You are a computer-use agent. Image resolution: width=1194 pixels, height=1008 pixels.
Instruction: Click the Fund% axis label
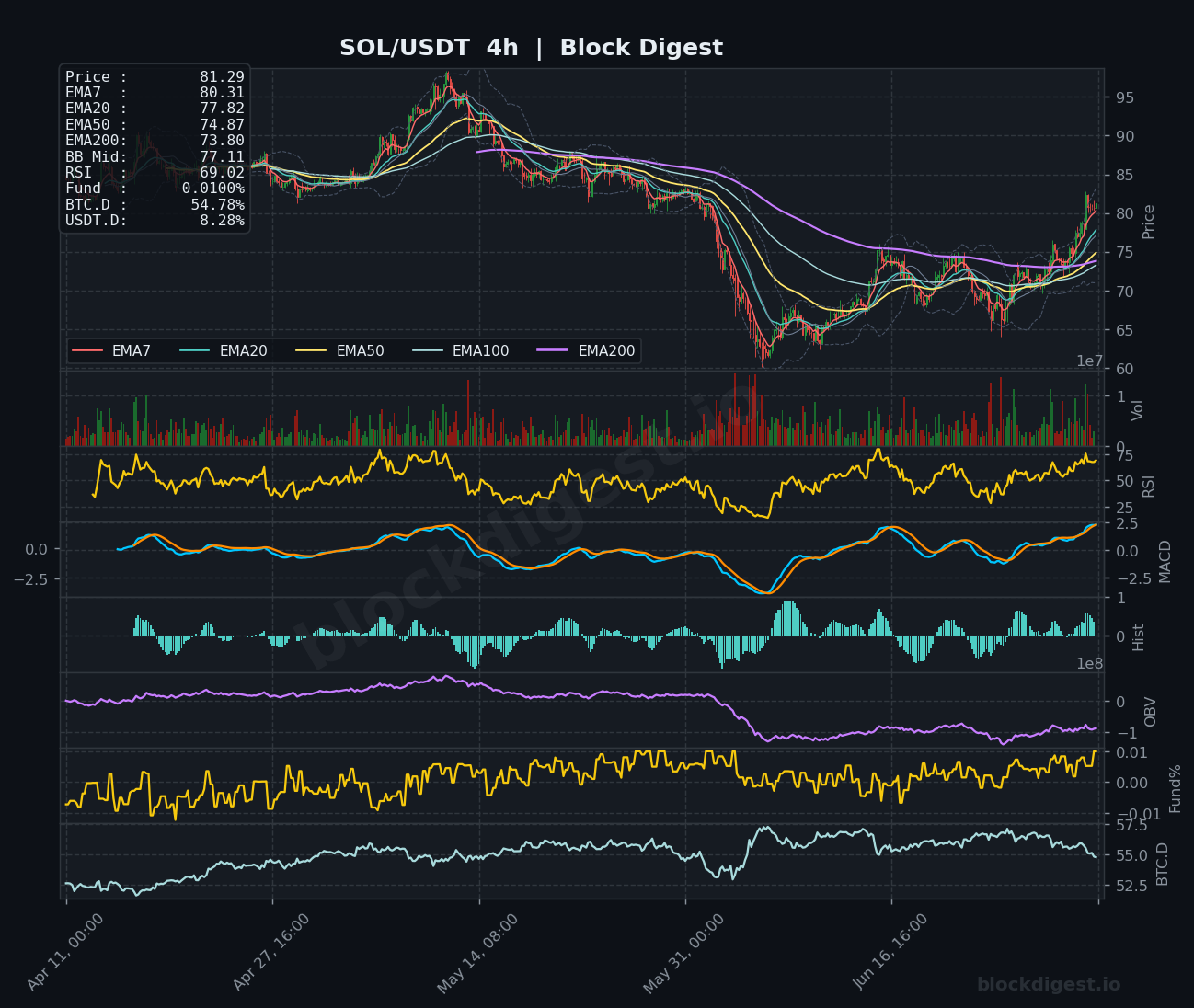1175,788
